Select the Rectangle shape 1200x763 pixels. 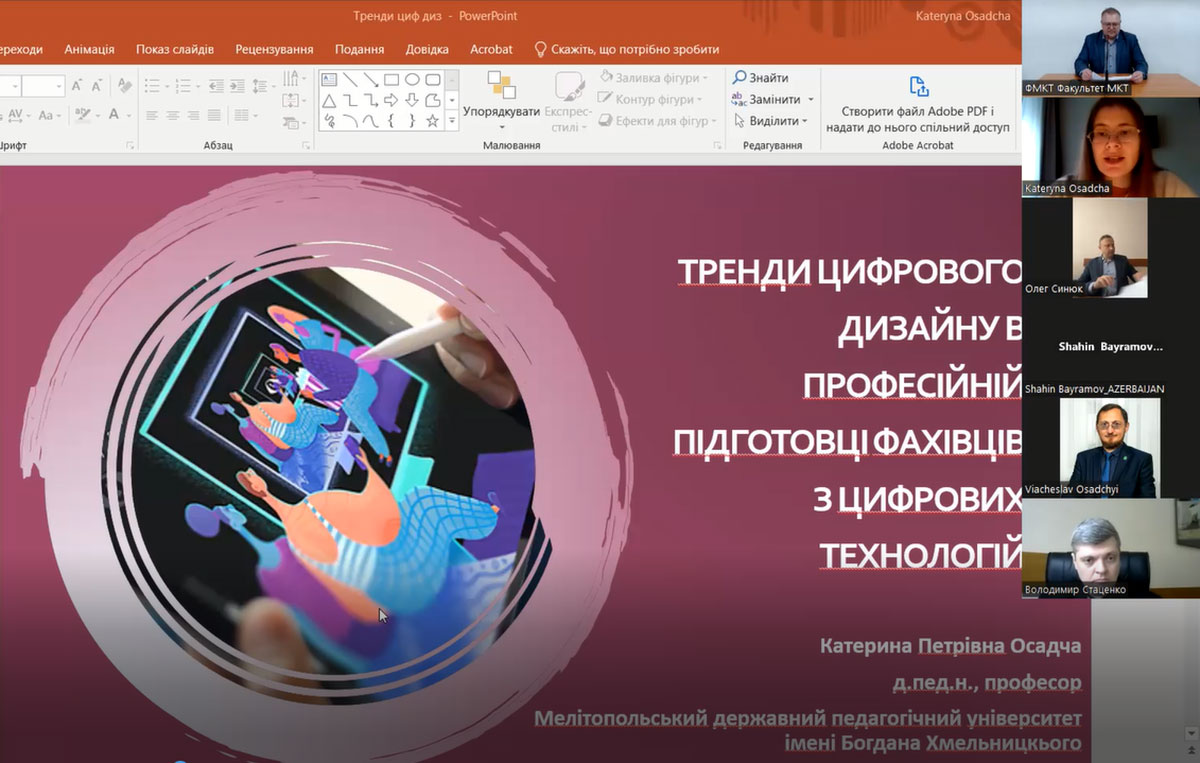tap(391, 80)
